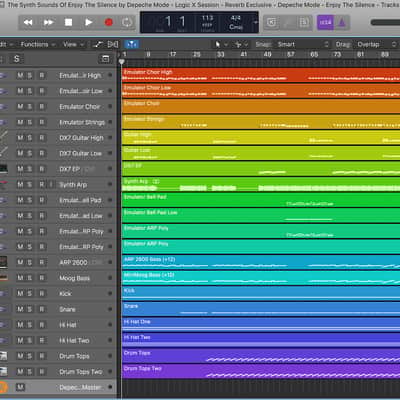400x400 pixels.
Task: Click bar 65 on the timeline ruler
Action: pyautogui.click(x=314, y=54)
